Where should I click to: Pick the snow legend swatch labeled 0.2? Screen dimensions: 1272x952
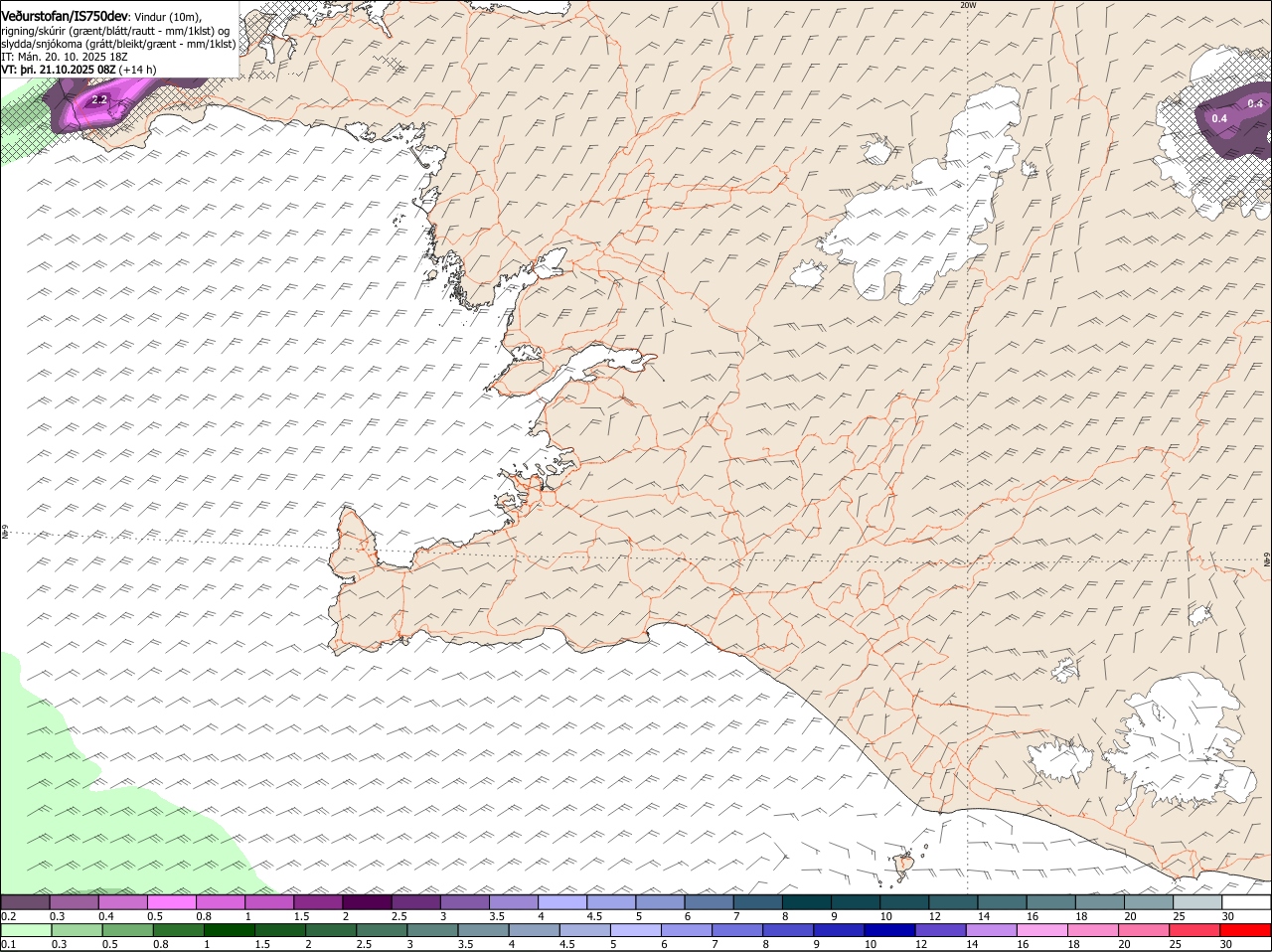(26, 902)
